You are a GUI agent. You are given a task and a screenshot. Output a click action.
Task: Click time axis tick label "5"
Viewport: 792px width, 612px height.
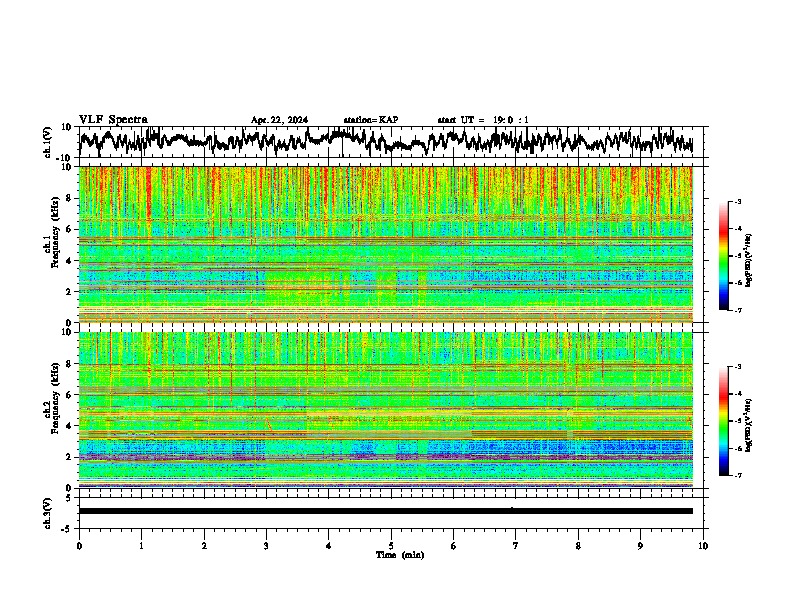pos(391,546)
